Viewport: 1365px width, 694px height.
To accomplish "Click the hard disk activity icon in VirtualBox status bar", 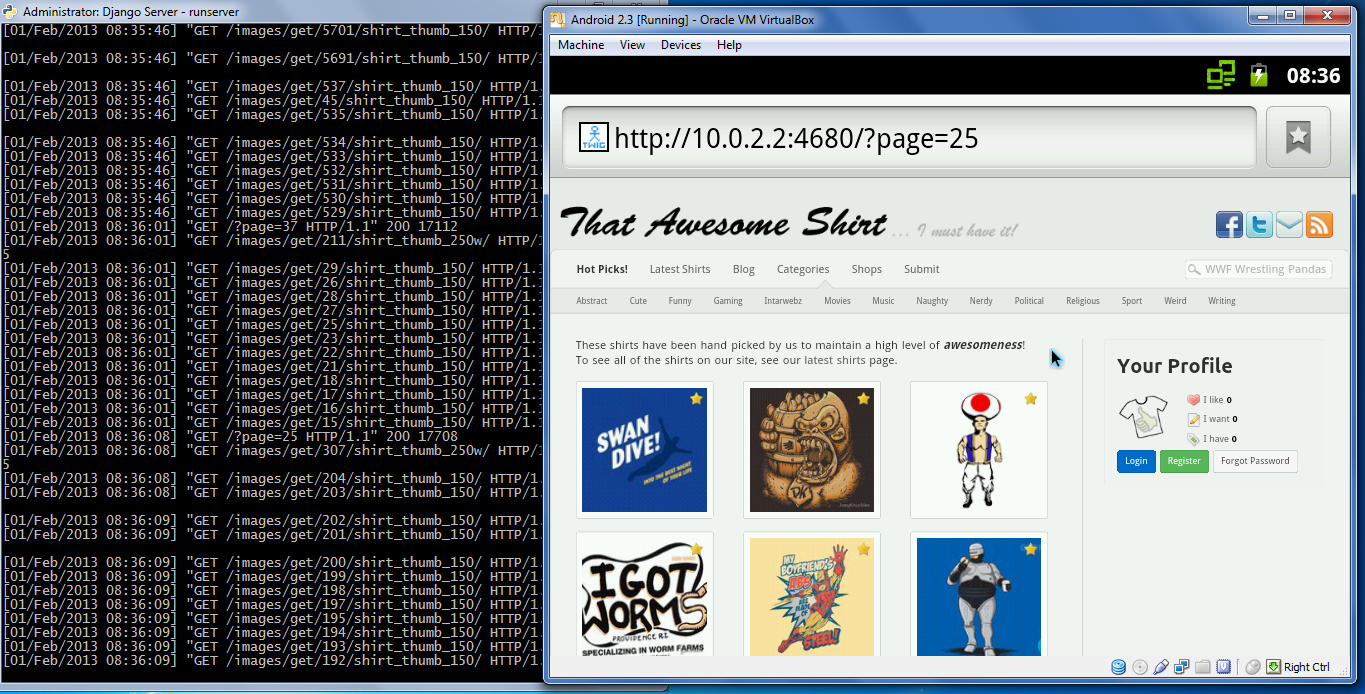I will click(x=1118, y=667).
